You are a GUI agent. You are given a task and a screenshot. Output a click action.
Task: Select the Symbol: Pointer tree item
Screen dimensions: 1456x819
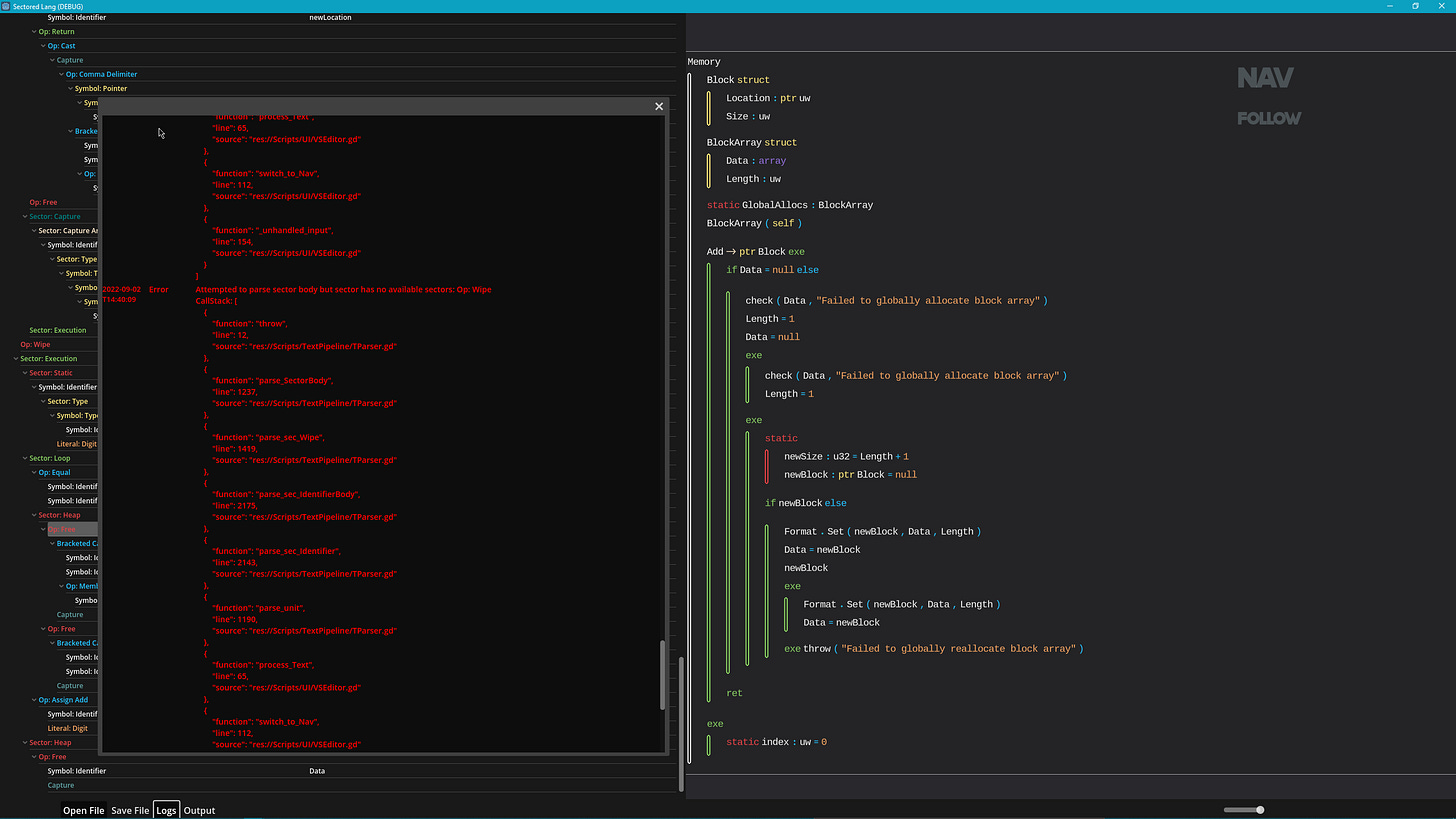[100, 89]
